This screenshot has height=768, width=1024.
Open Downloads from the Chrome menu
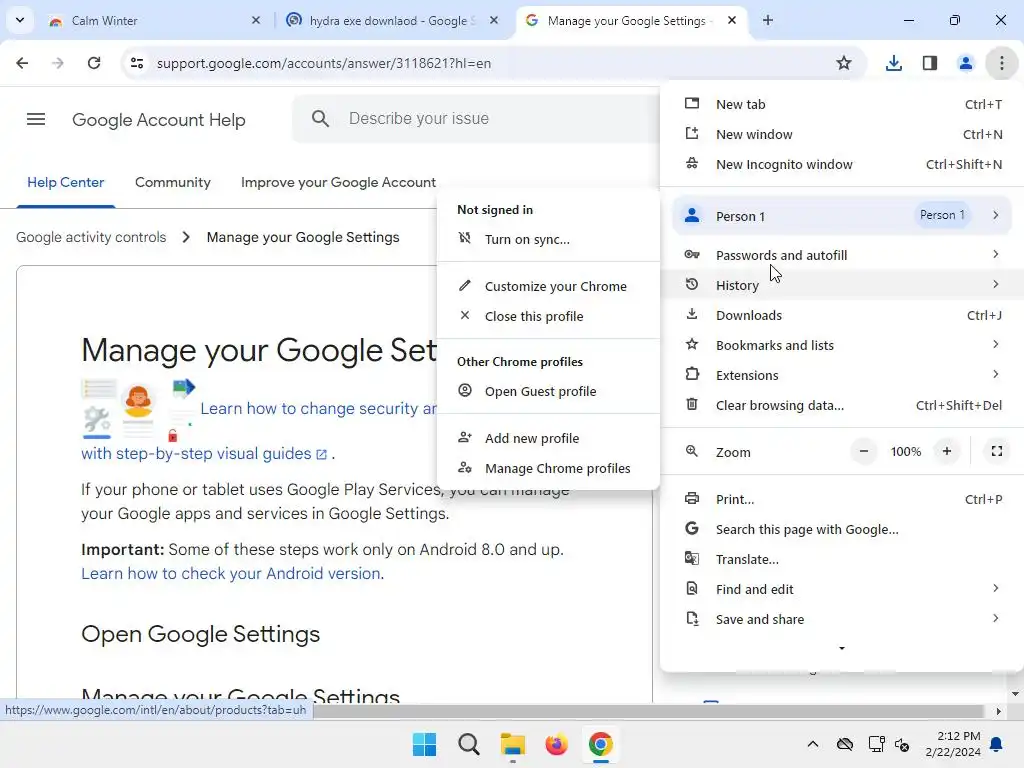pos(842,315)
